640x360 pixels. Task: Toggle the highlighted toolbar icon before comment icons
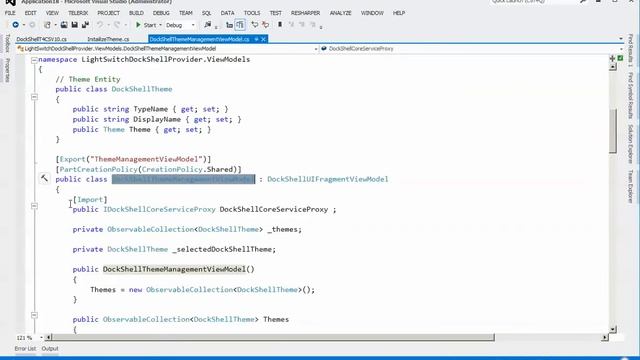pyautogui.click(x=240, y=25)
